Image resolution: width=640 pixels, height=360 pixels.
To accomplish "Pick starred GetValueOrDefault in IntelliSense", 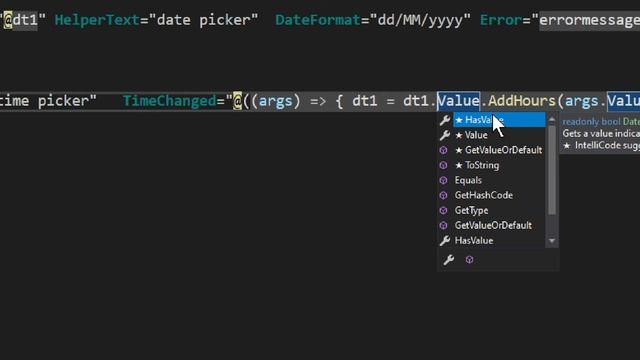I will [499, 150].
